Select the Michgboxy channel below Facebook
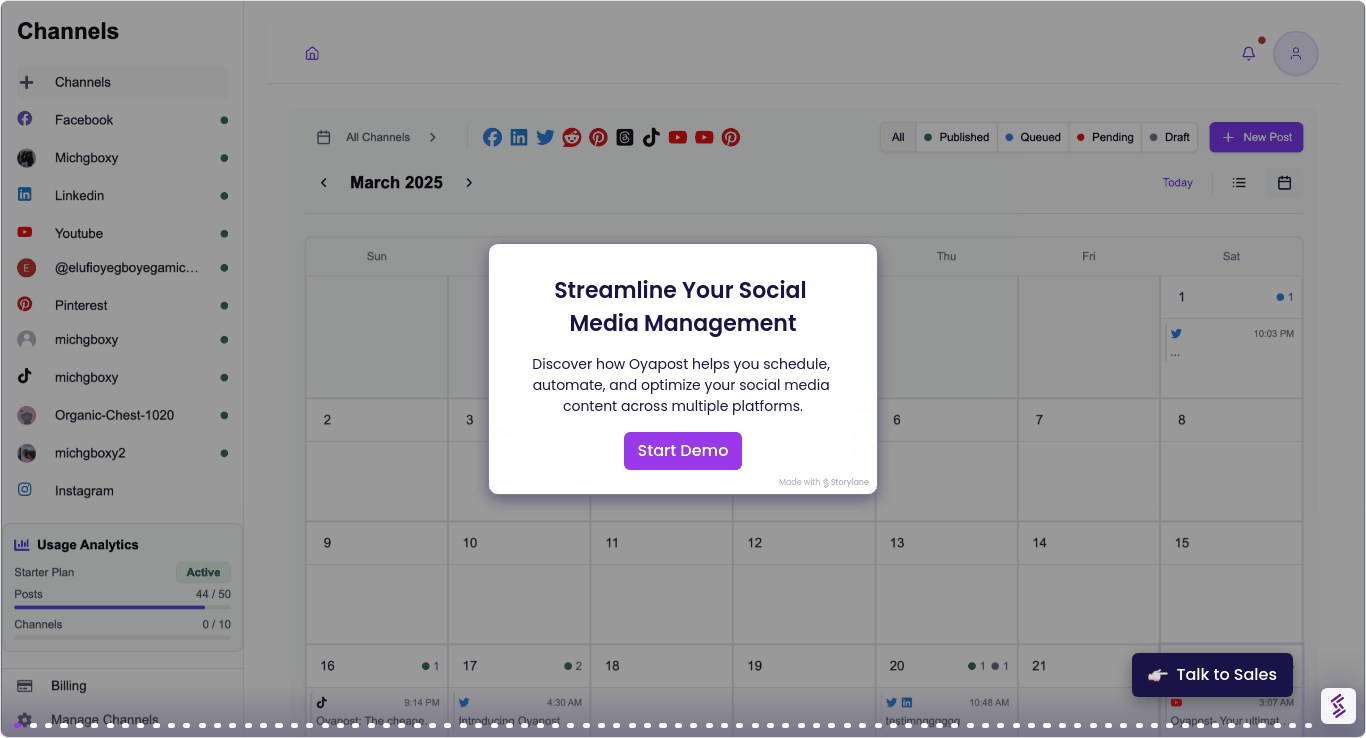1366x738 pixels. (x=121, y=158)
